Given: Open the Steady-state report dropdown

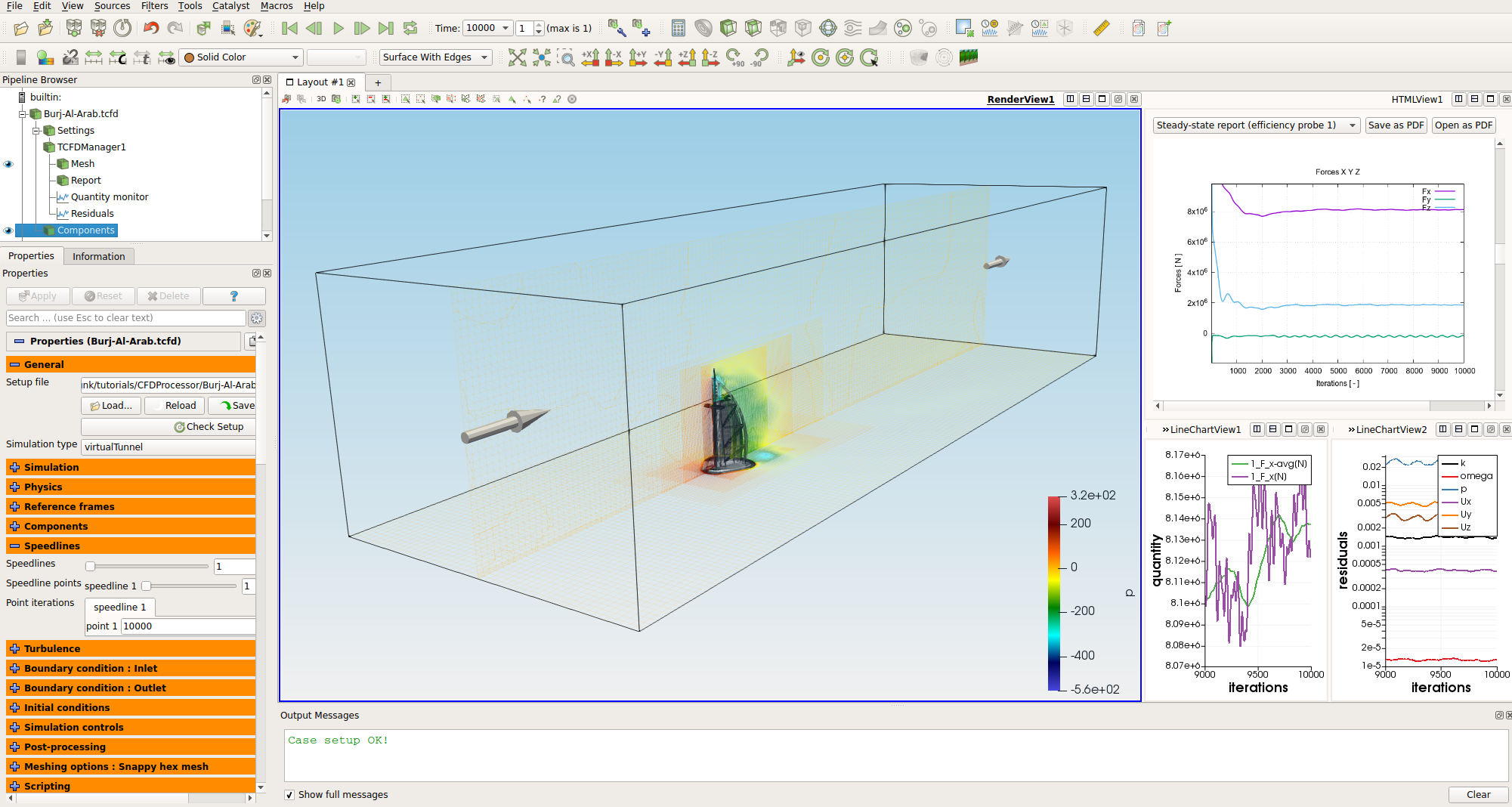Looking at the screenshot, I should coord(1256,125).
